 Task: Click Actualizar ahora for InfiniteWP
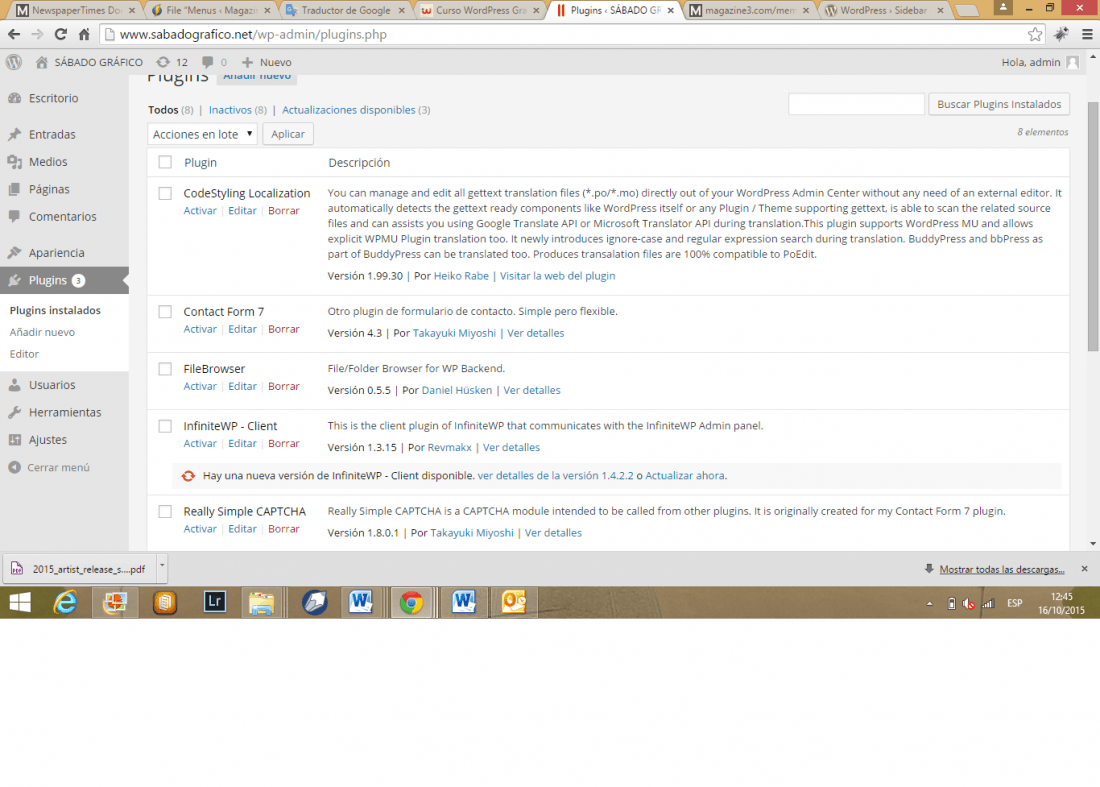tap(685, 475)
